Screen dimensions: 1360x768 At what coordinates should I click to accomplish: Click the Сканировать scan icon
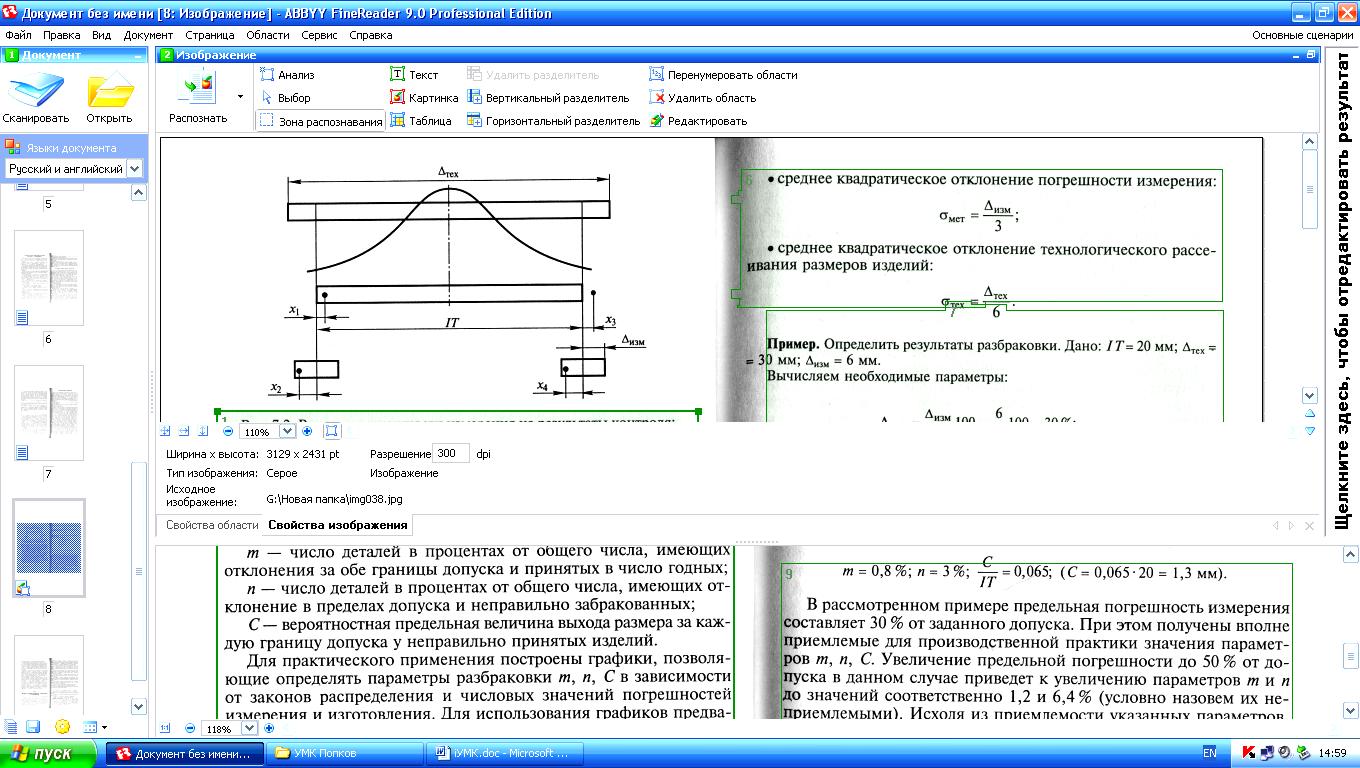click(35, 92)
